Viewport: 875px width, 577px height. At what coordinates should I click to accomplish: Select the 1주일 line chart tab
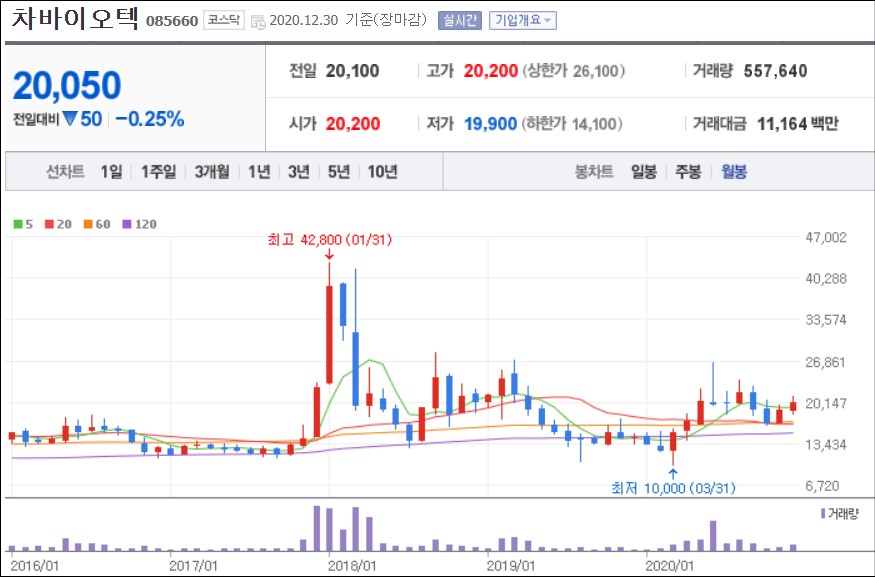[x=158, y=172]
